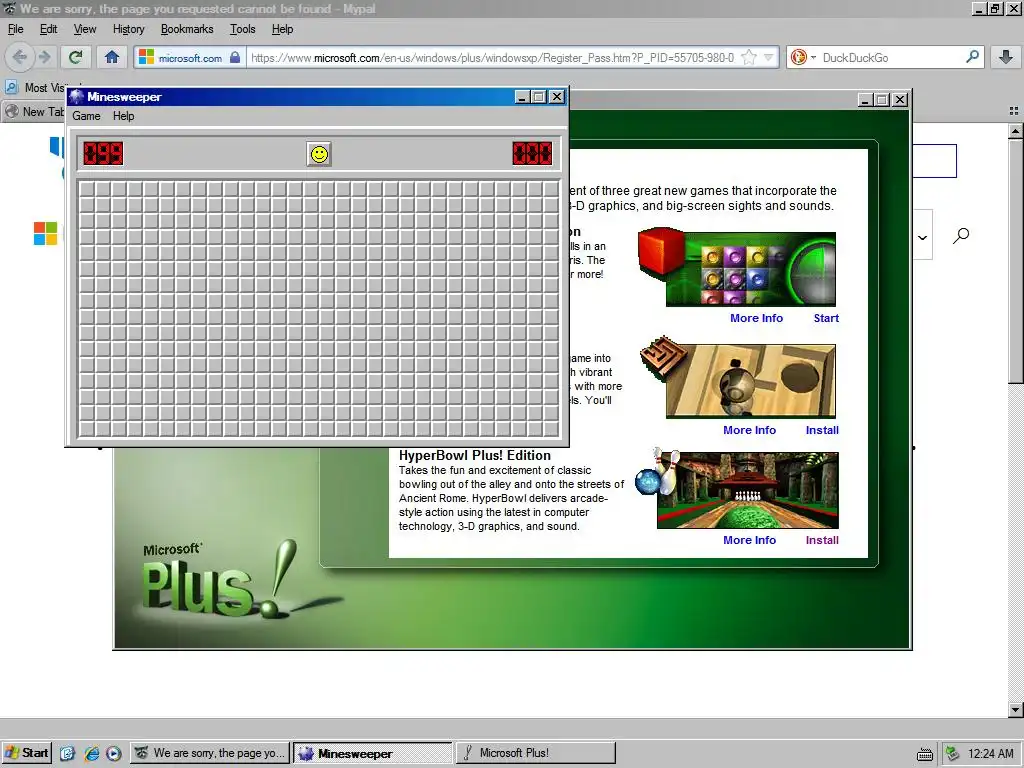
Task: Expand the chevron dropdown beside the page search
Action: coord(922,237)
